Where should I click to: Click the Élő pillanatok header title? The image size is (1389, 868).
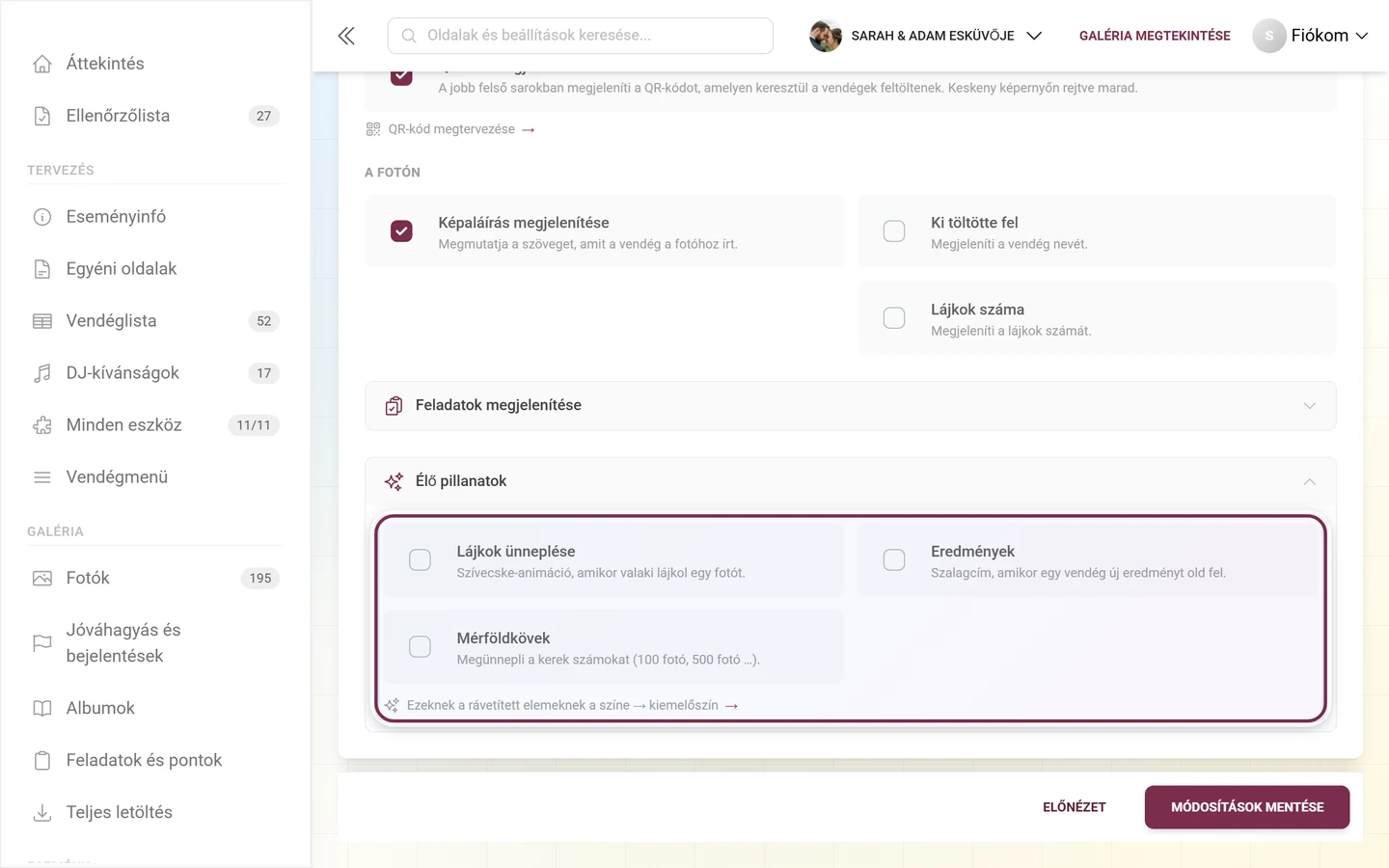pyautogui.click(x=460, y=481)
